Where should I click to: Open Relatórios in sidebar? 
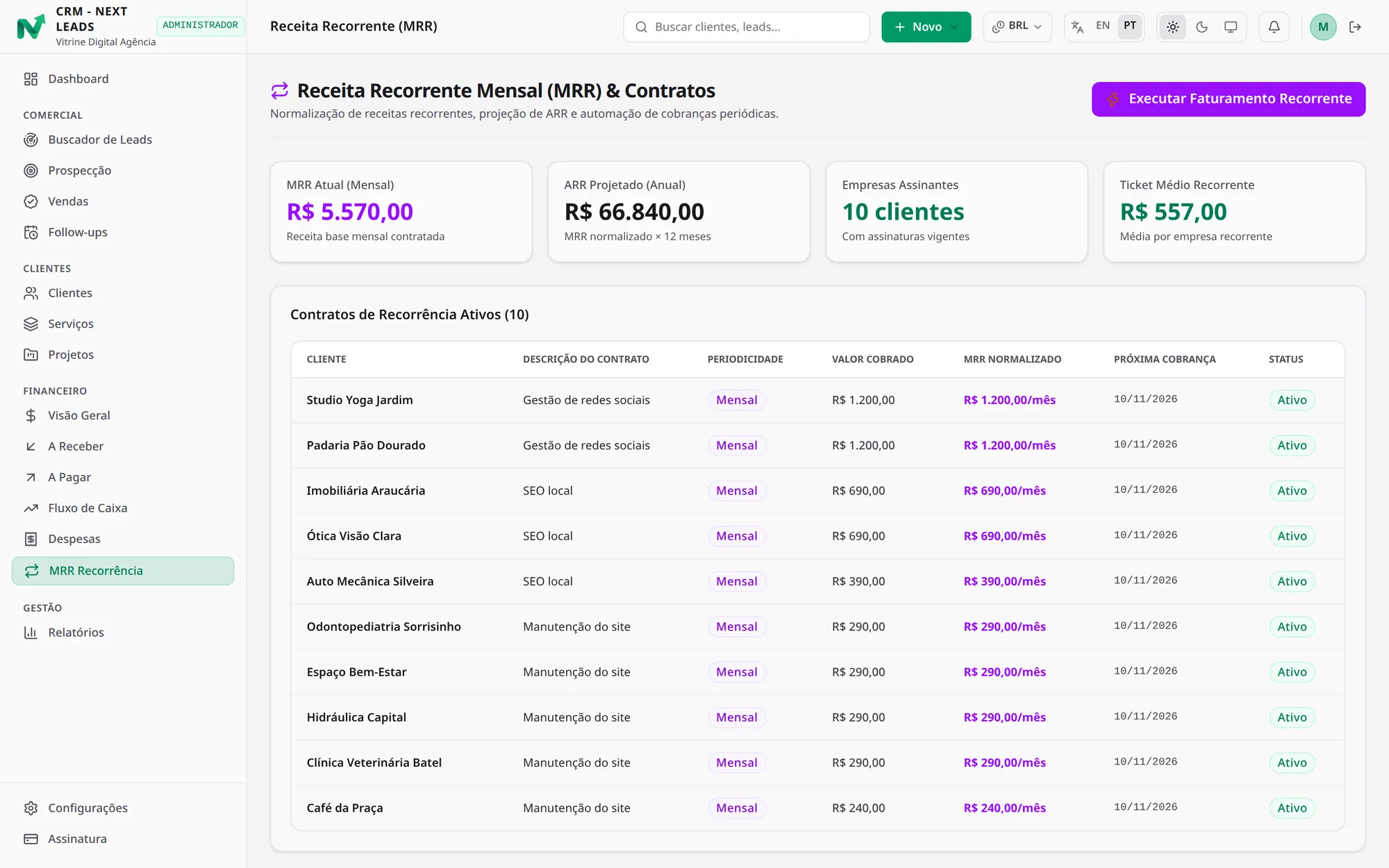123,633
